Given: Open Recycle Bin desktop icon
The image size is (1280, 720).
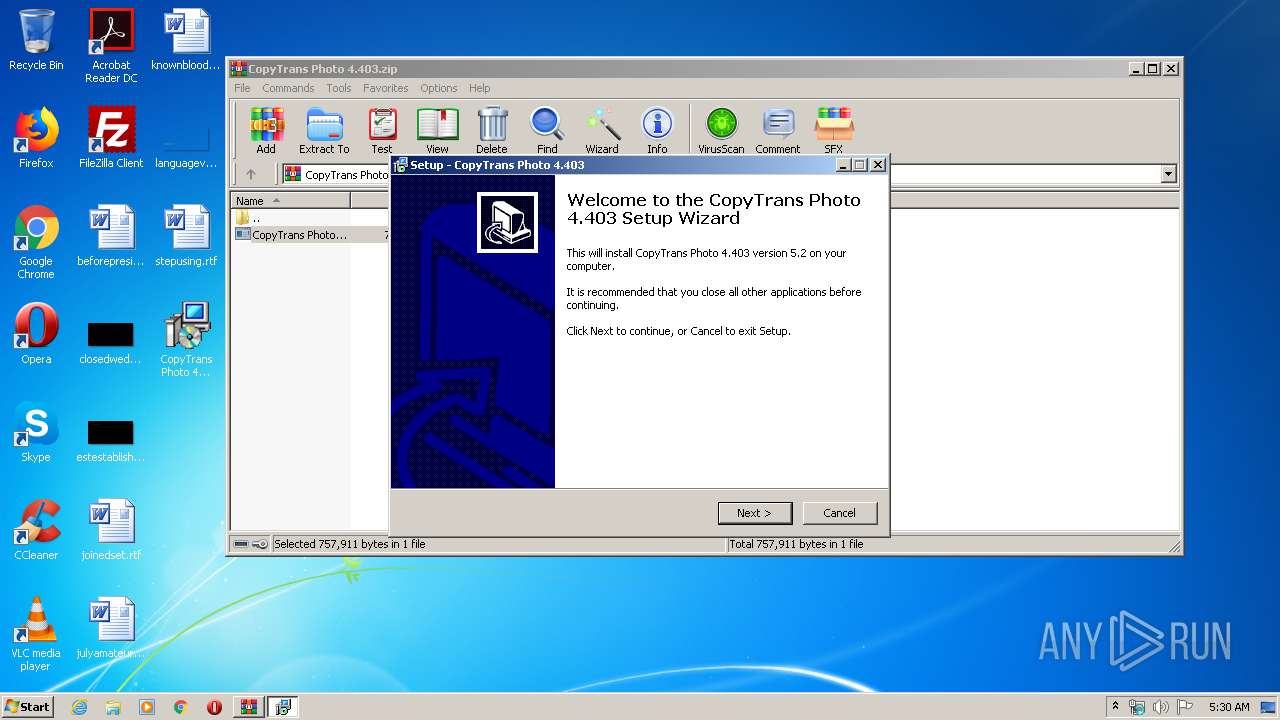Looking at the screenshot, I should pos(36,40).
